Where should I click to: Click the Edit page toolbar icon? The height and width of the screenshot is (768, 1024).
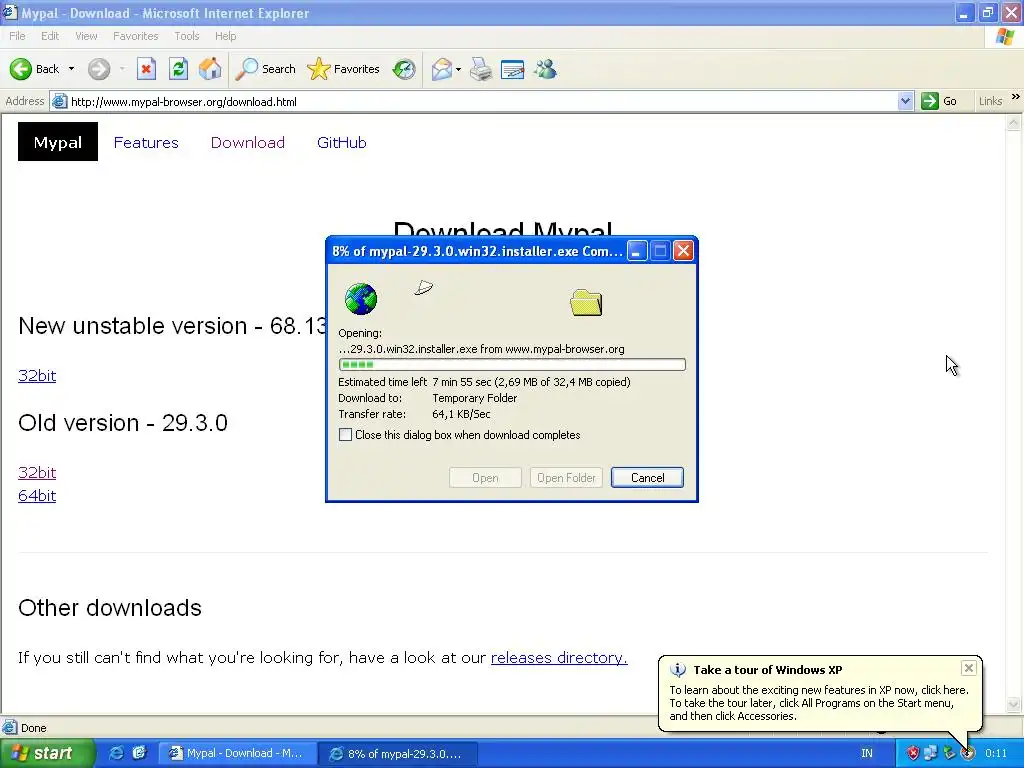point(513,69)
